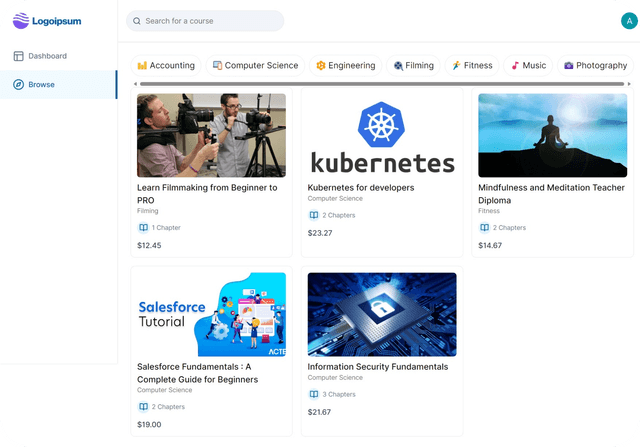Click the book icon beside 3 Chapters
640x447 pixels.
pos(314,394)
